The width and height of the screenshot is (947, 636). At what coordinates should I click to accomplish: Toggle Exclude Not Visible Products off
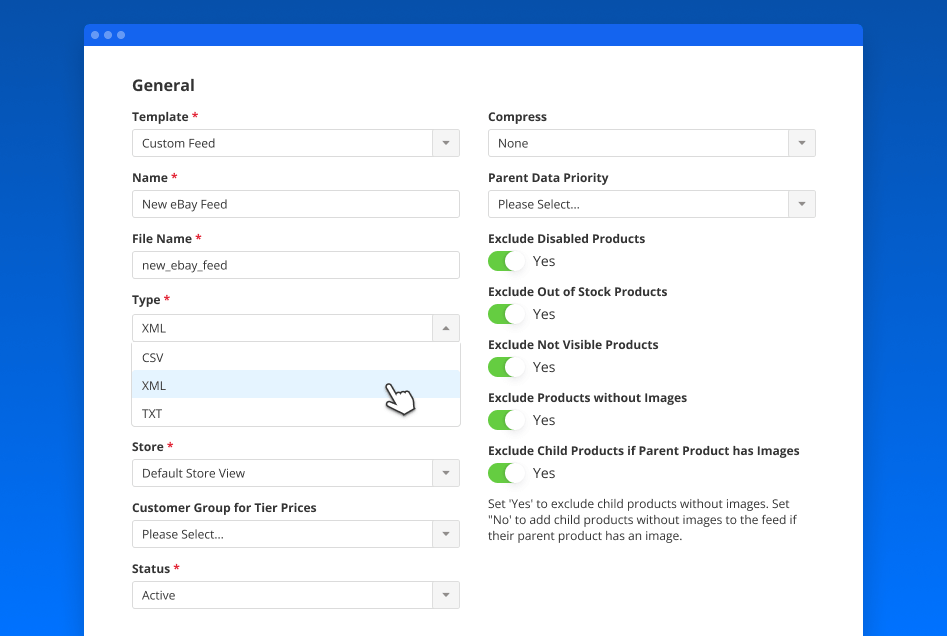click(506, 366)
